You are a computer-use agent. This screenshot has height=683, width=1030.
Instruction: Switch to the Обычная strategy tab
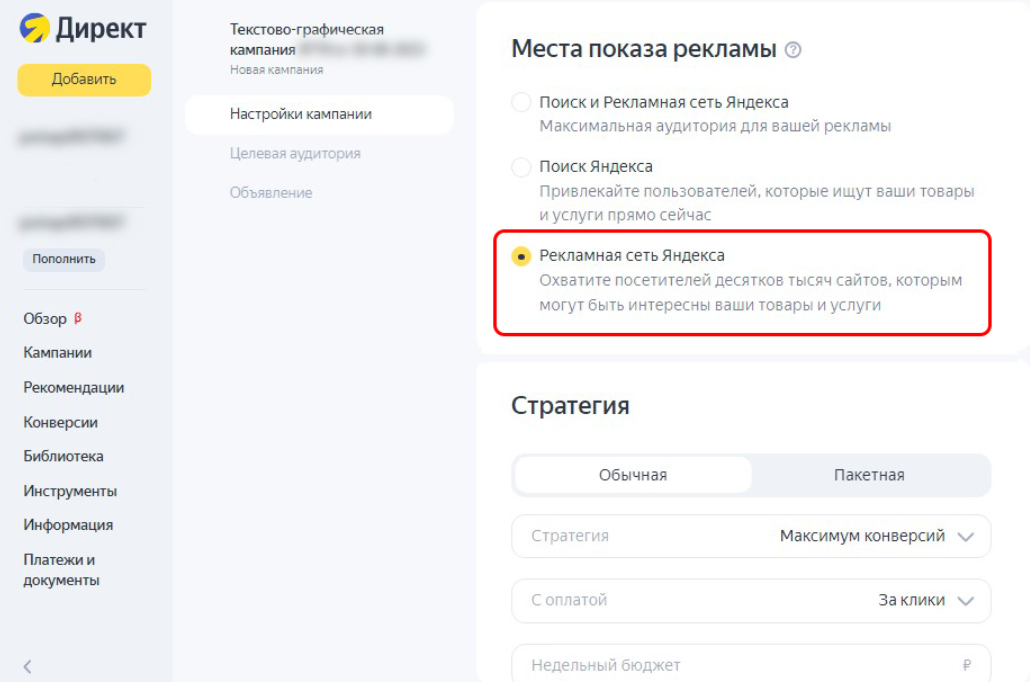[633, 475]
